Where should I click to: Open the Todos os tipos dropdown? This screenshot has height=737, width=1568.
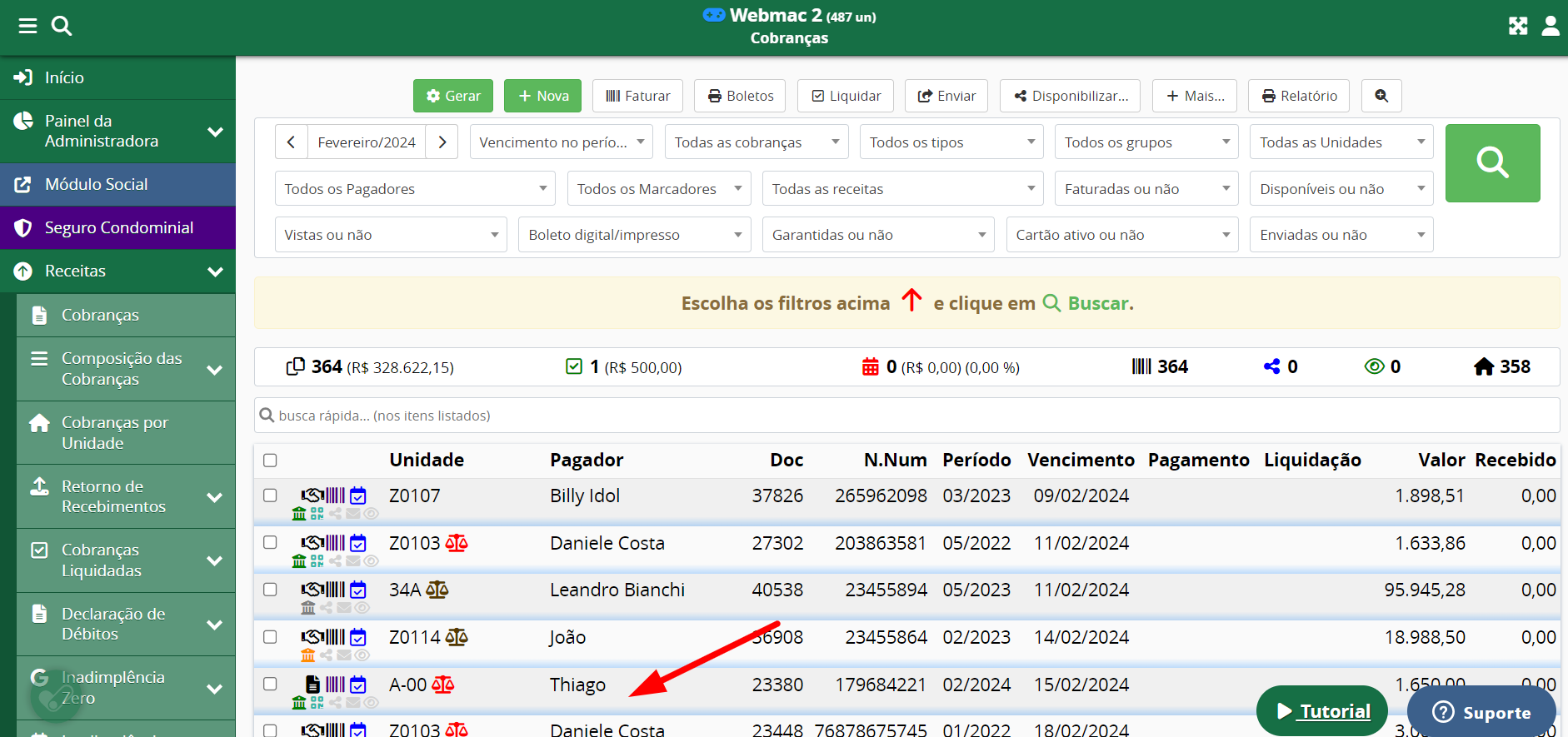(x=951, y=142)
